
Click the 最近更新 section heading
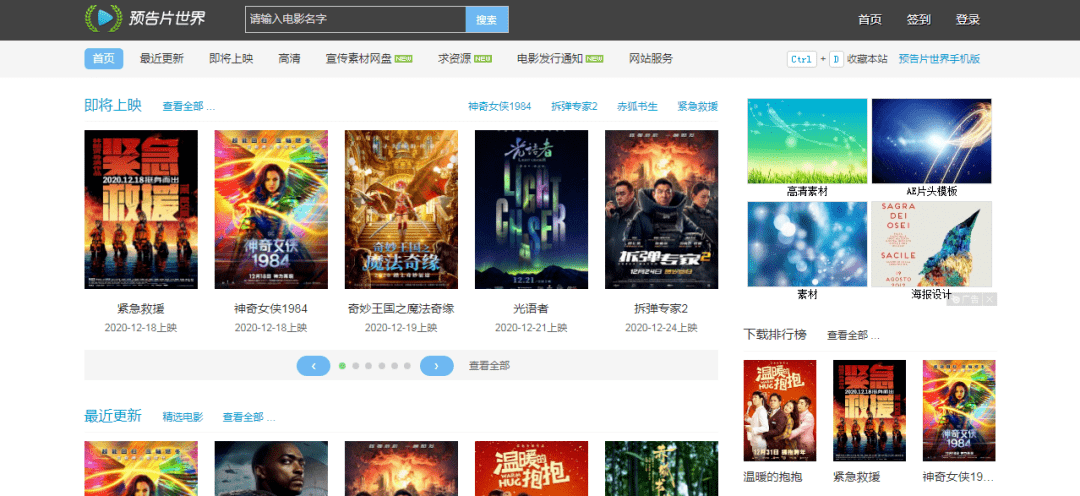coord(113,416)
